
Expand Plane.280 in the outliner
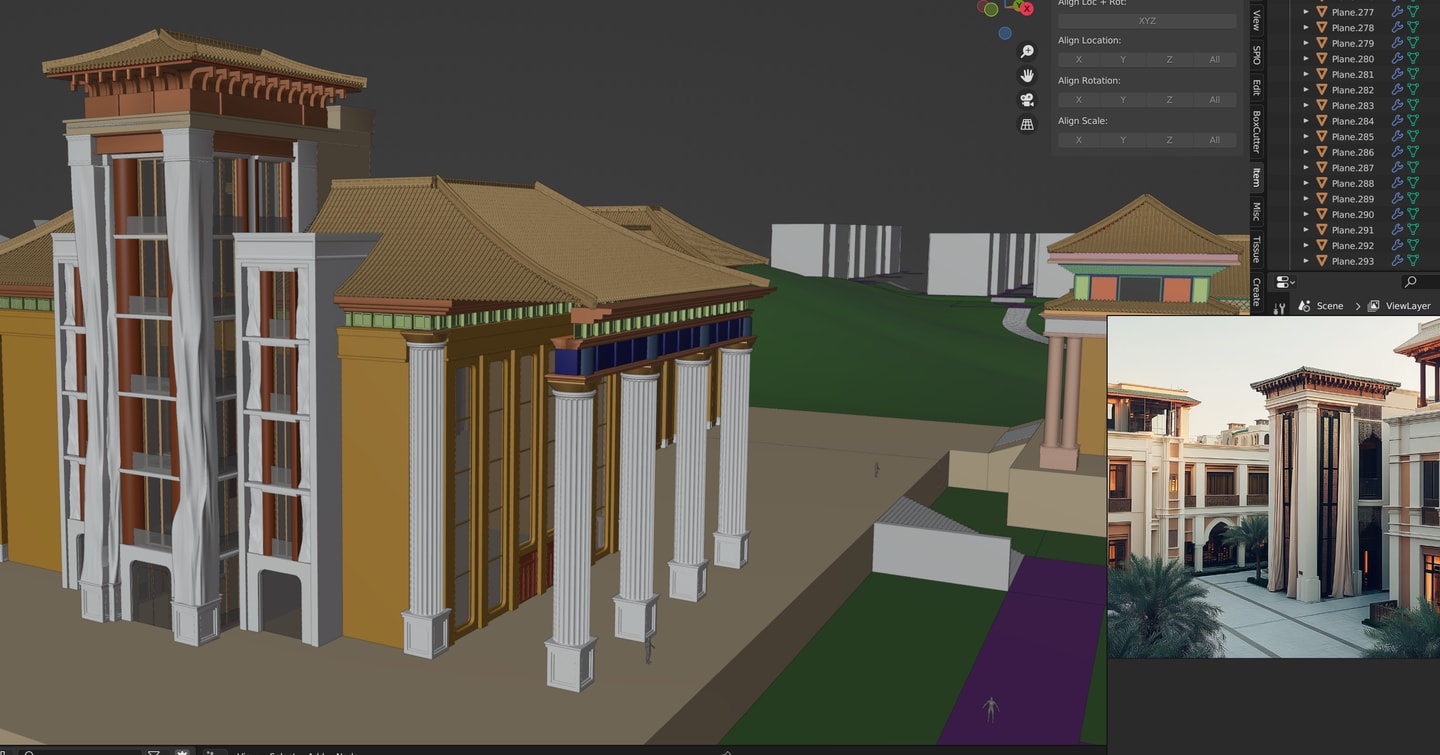(1304, 59)
